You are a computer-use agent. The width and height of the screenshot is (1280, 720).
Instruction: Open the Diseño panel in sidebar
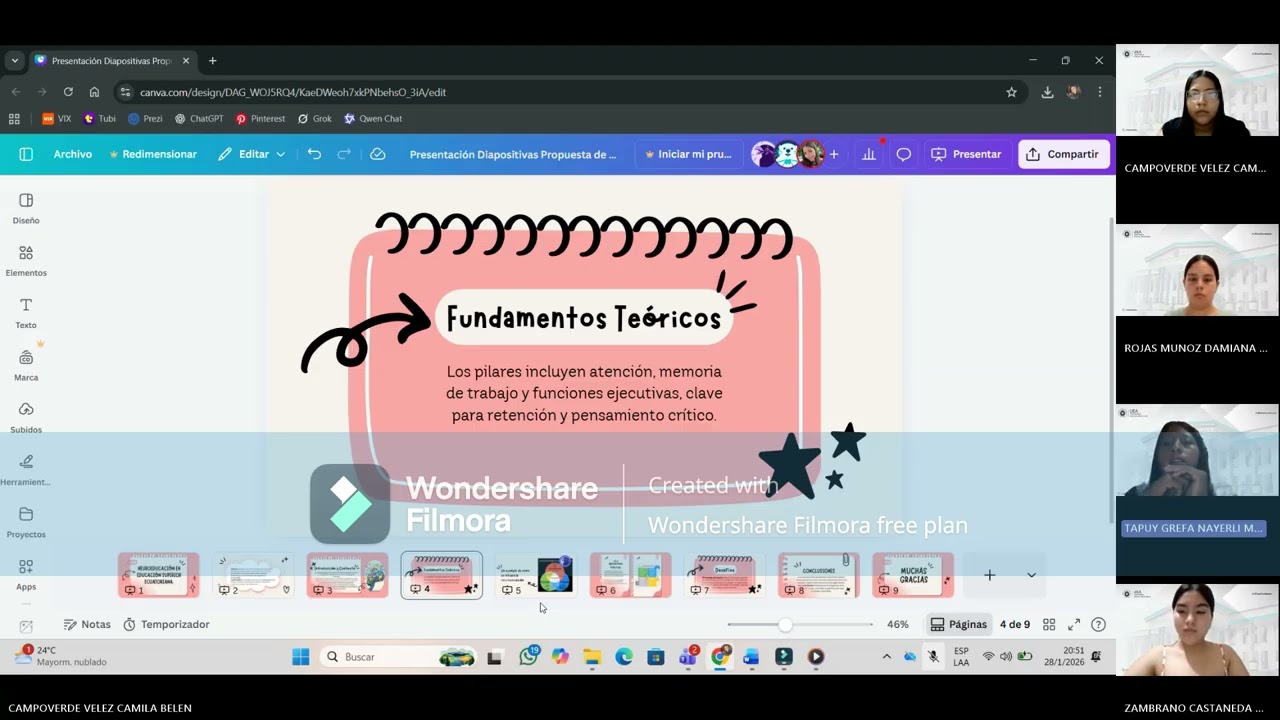click(x=26, y=208)
